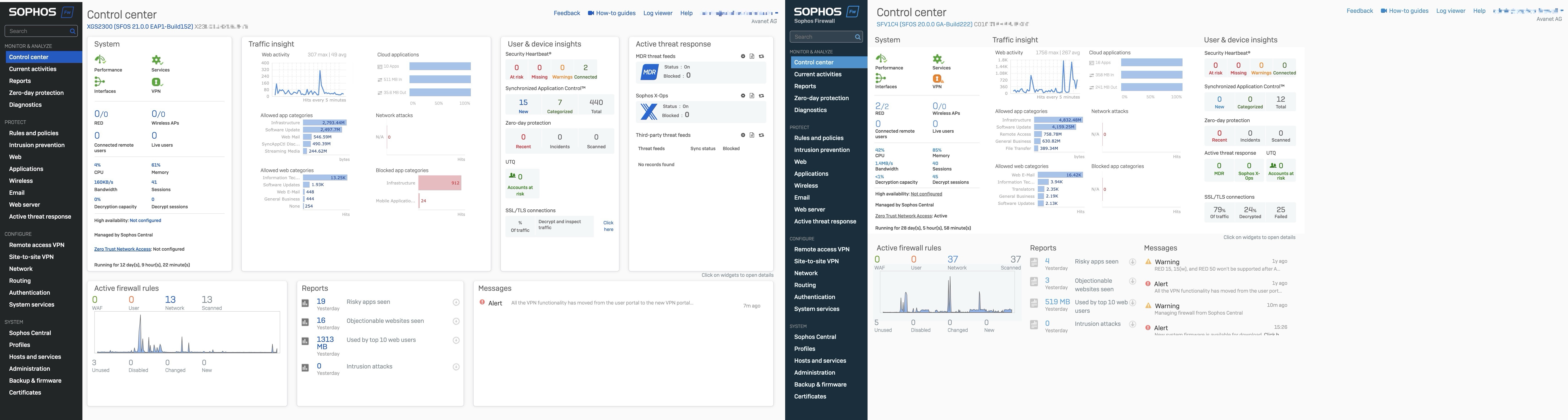Click the Infrastructure 912 blocked app bar
The width and height of the screenshot is (1568, 420).
click(439, 183)
